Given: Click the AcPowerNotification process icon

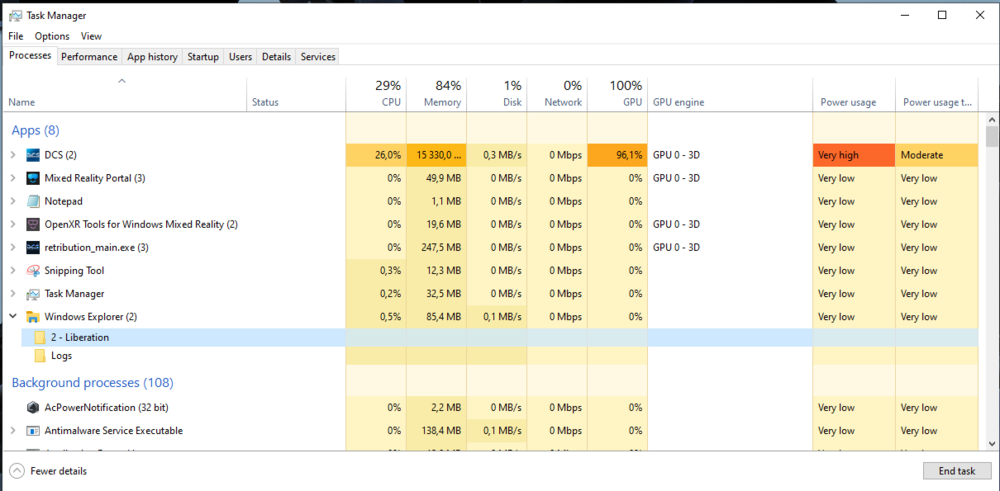Looking at the screenshot, I should coord(33,407).
